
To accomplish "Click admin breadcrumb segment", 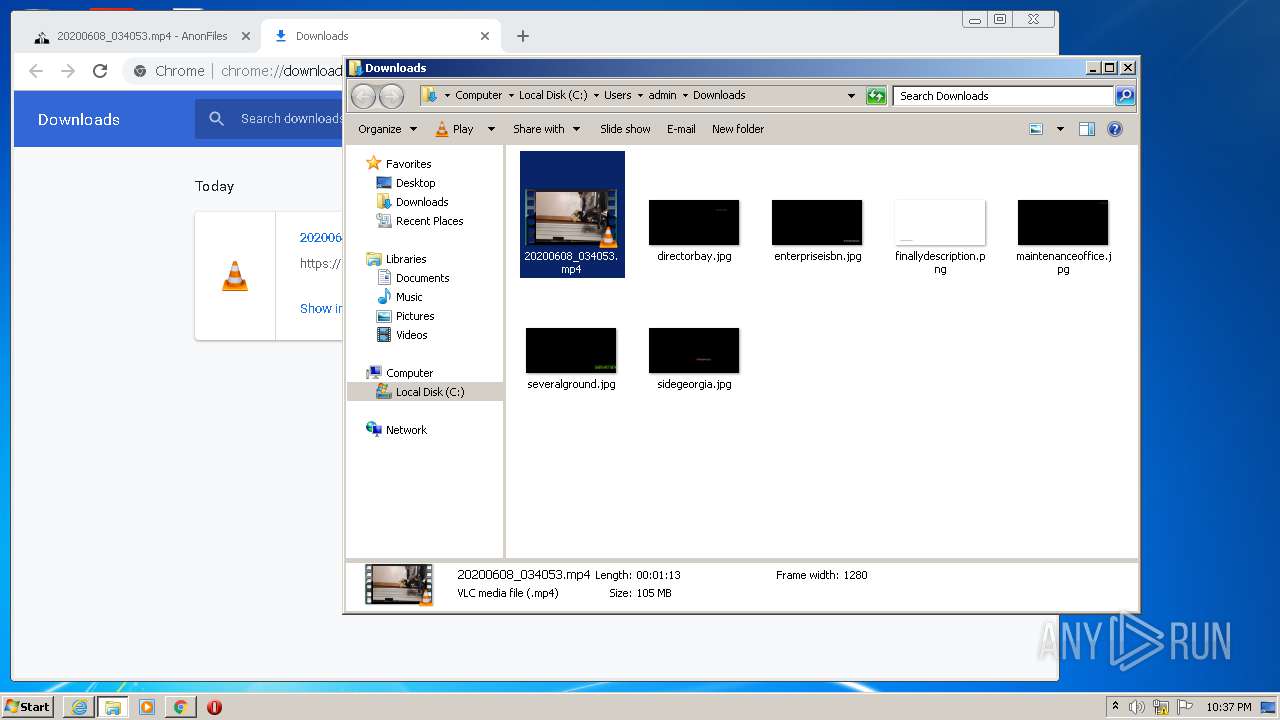I will pos(662,96).
